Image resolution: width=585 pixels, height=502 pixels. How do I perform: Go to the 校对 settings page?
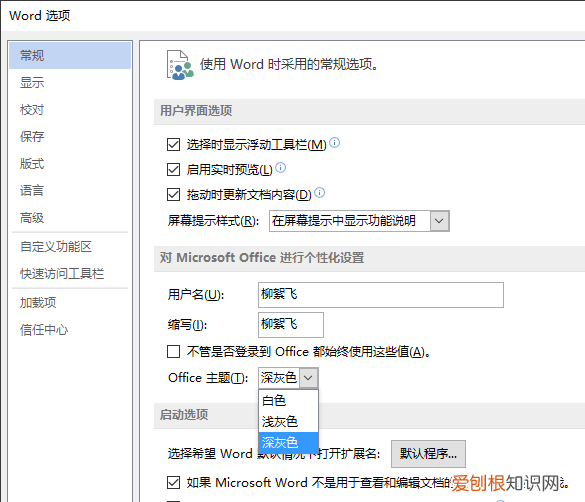click(x=32, y=110)
